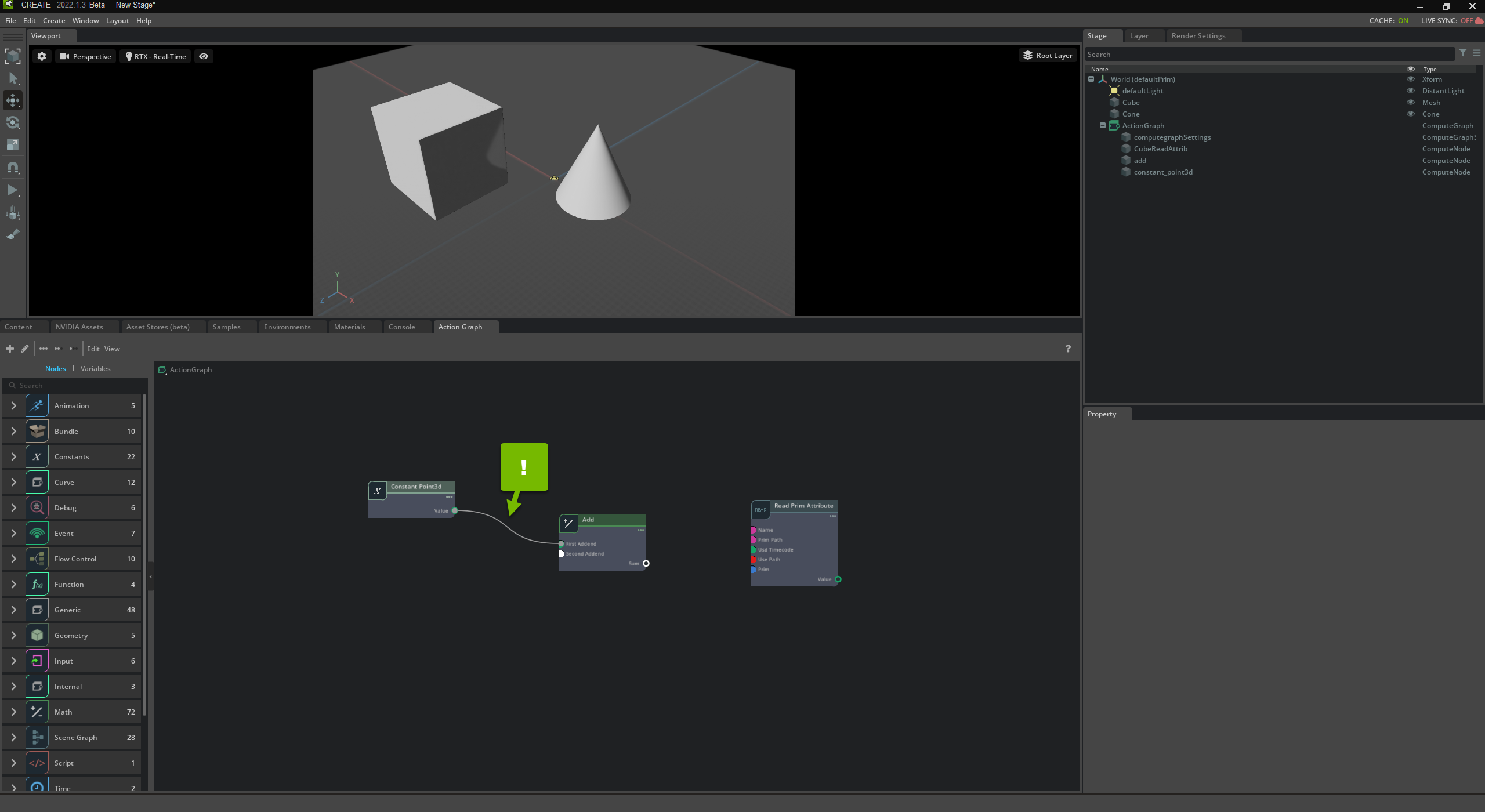
Task: Select CubeReadAttrib in the Stage tree
Action: pyautogui.click(x=1160, y=149)
